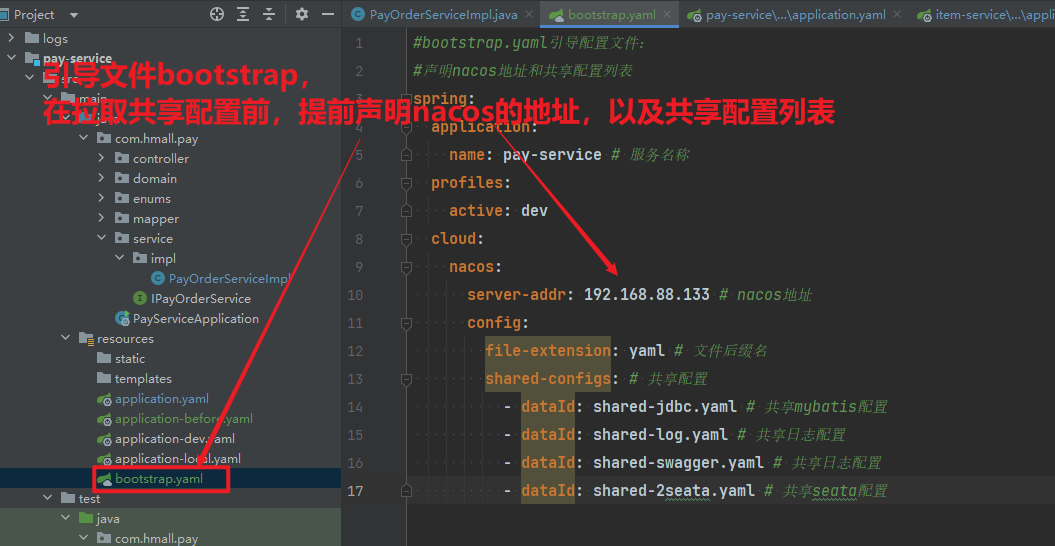Click the Select Opened File target icon
Viewport: 1055px width, 546px height.
click(x=217, y=15)
